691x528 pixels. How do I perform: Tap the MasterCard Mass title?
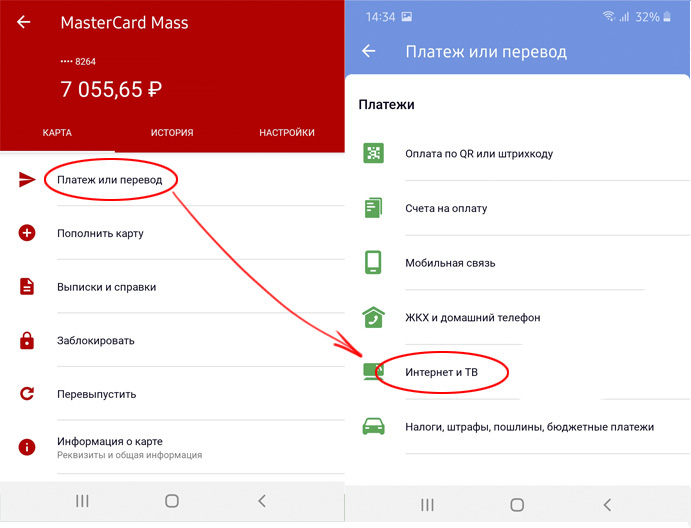tap(124, 22)
